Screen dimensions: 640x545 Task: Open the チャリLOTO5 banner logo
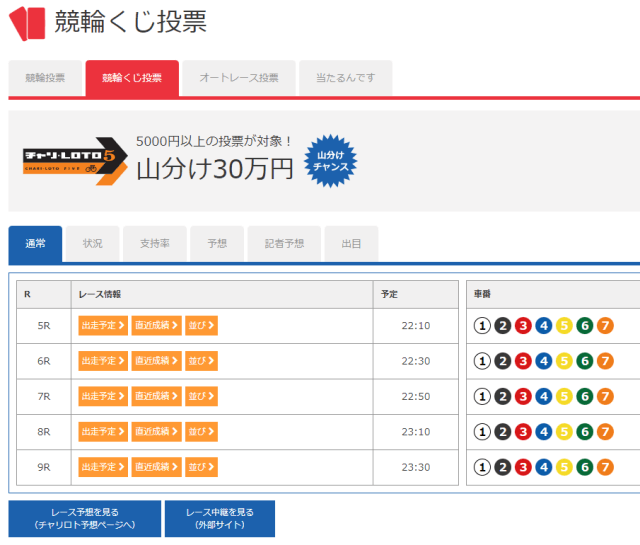75,161
